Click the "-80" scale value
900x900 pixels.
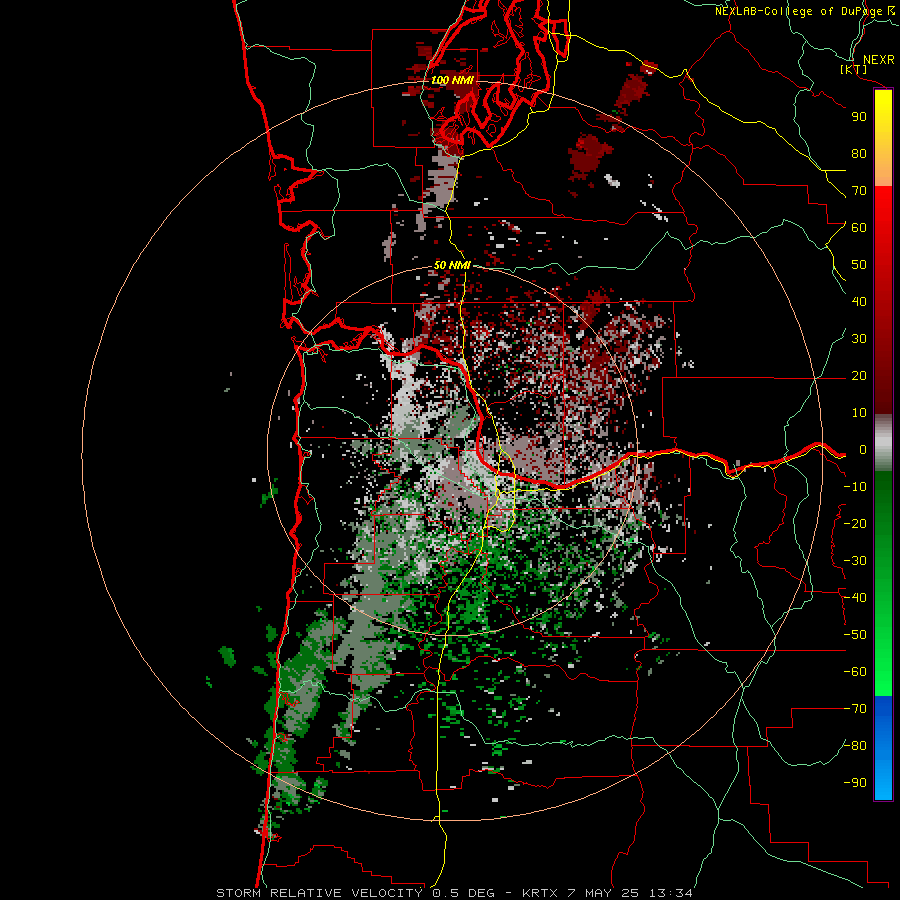point(855,746)
